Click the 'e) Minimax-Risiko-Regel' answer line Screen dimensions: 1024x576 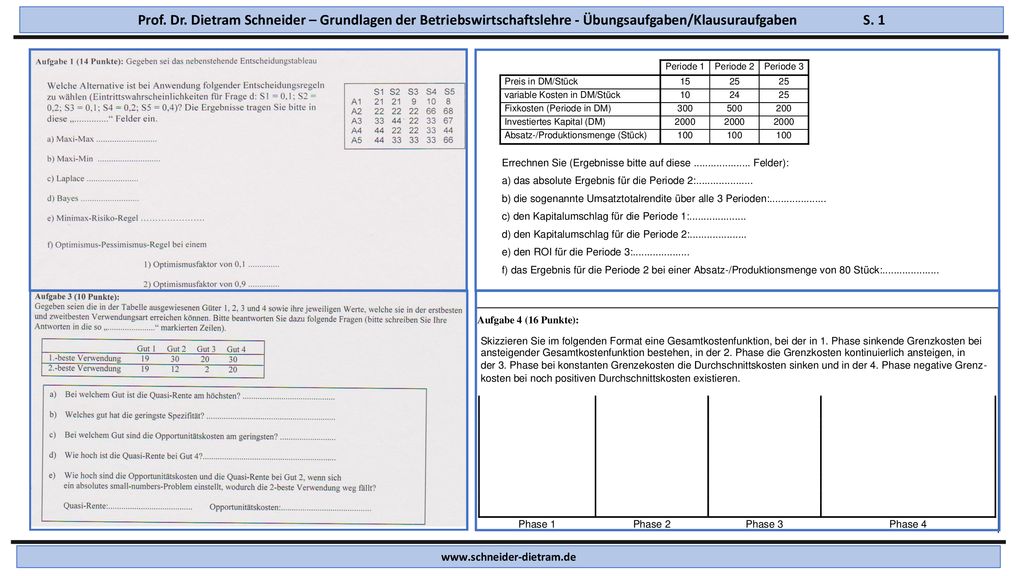point(125,218)
